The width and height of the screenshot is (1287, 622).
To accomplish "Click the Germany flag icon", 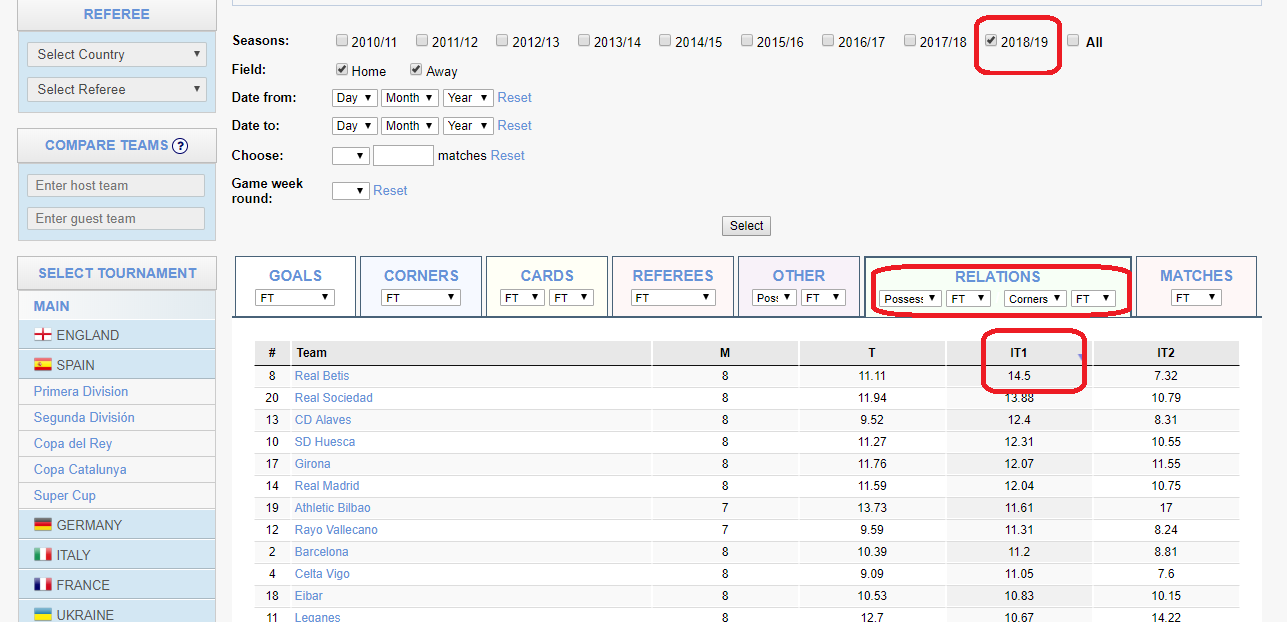I will click(x=43, y=525).
